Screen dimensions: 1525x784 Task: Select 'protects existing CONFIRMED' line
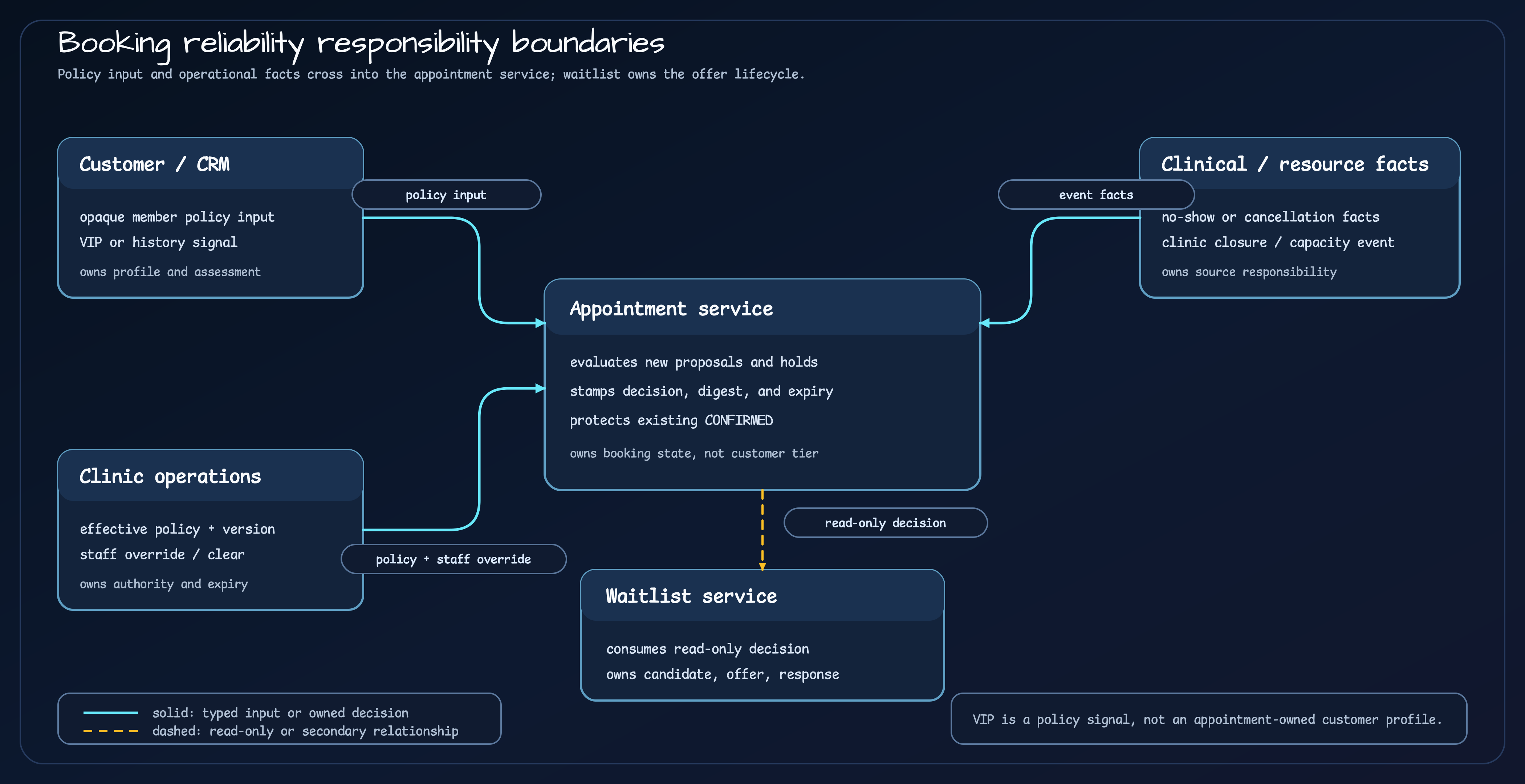(x=671, y=420)
